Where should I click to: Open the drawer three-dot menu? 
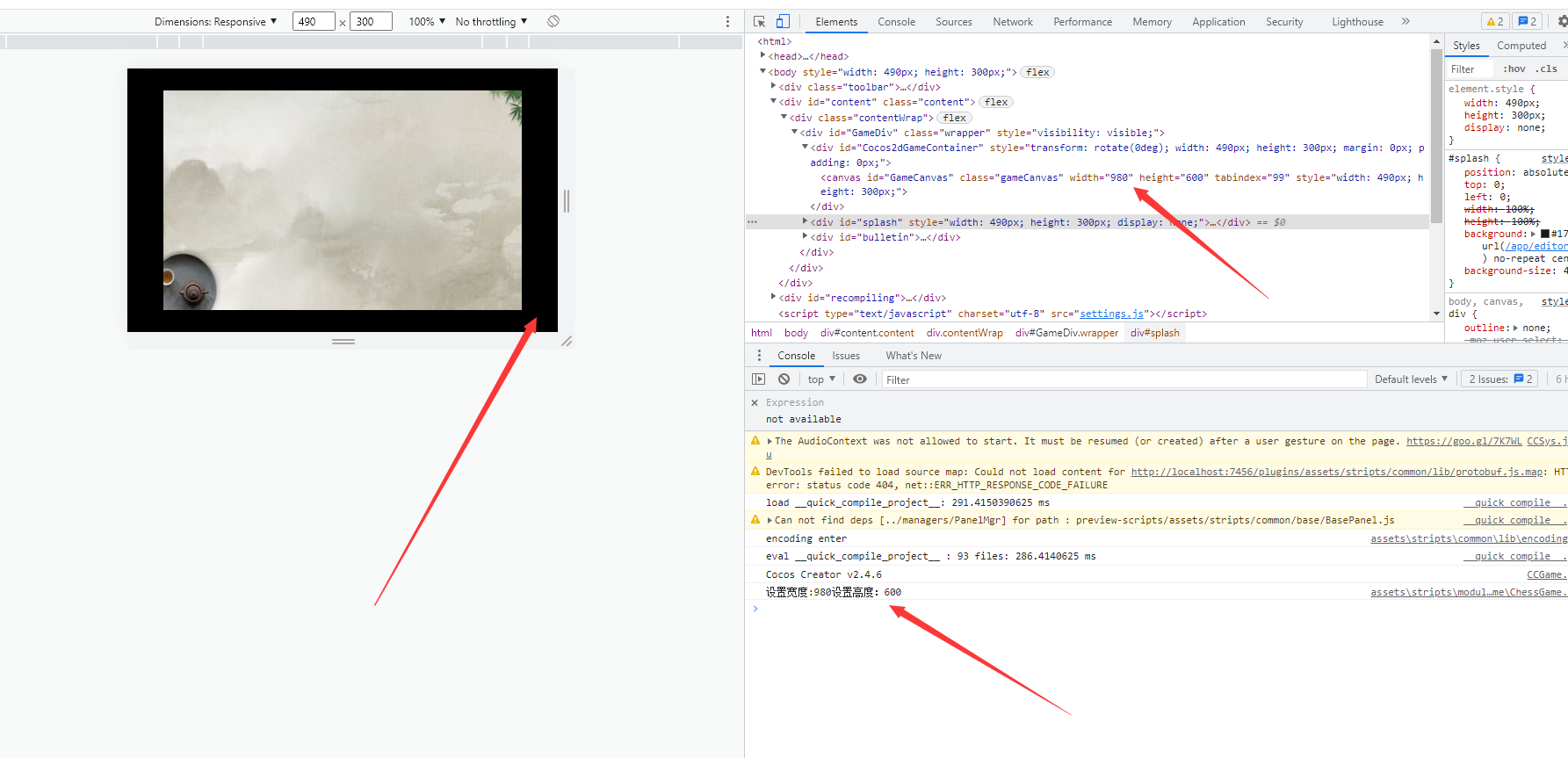point(759,356)
